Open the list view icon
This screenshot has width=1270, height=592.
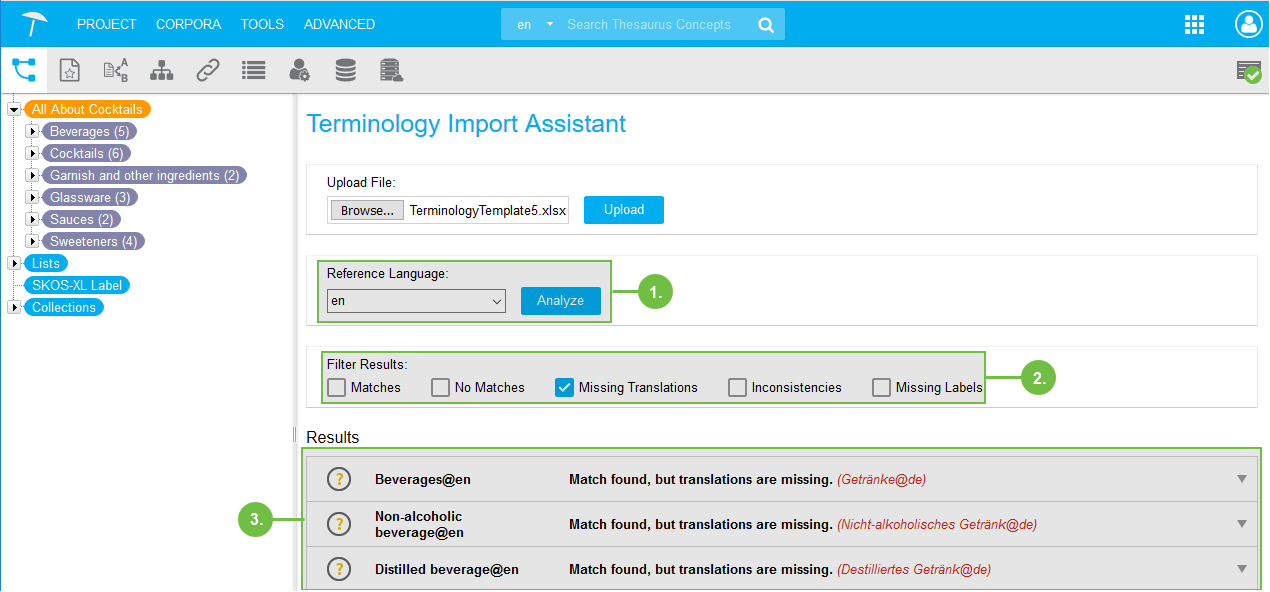click(x=253, y=70)
